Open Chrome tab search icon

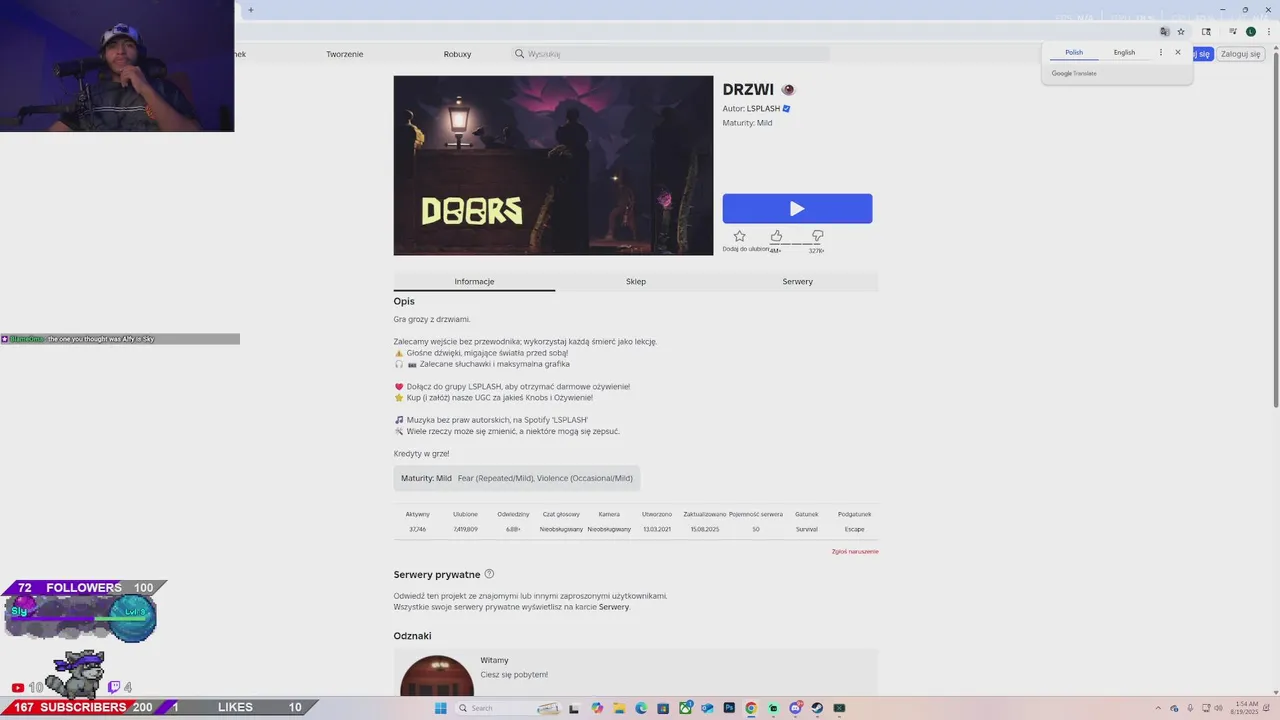[1206, 32]
